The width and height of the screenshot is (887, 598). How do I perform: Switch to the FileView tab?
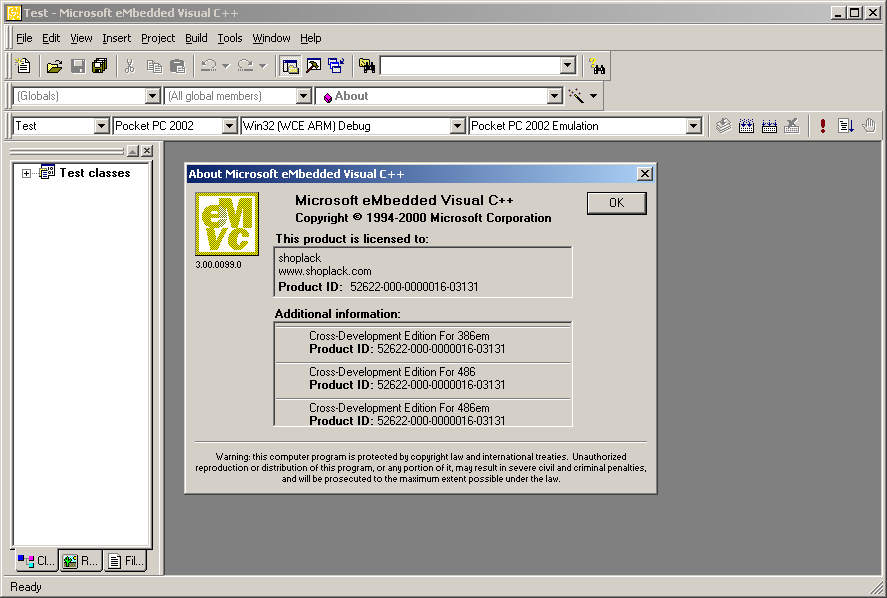pos(125,561)
